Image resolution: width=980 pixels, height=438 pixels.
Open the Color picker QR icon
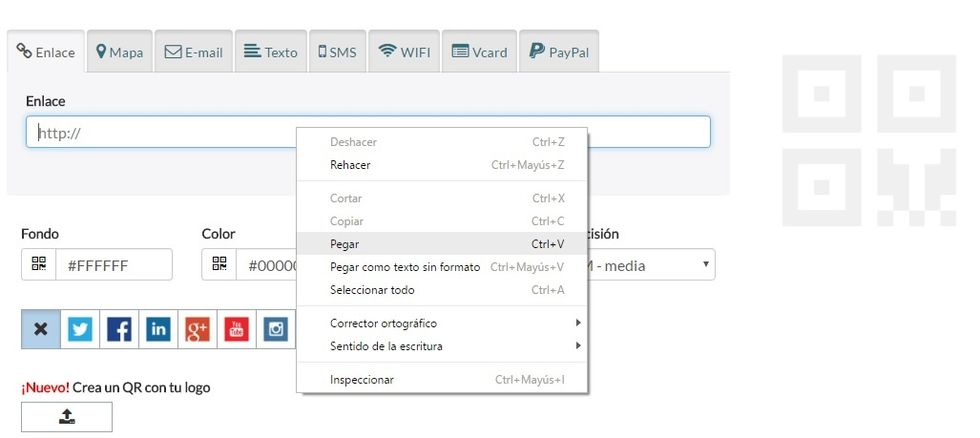219,265
